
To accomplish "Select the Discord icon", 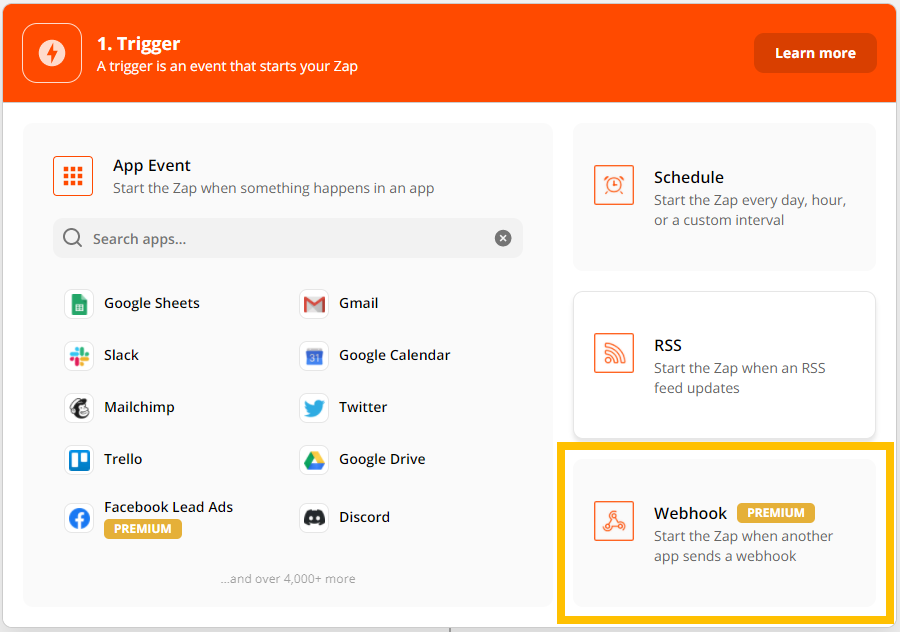I will pos(314,518).
